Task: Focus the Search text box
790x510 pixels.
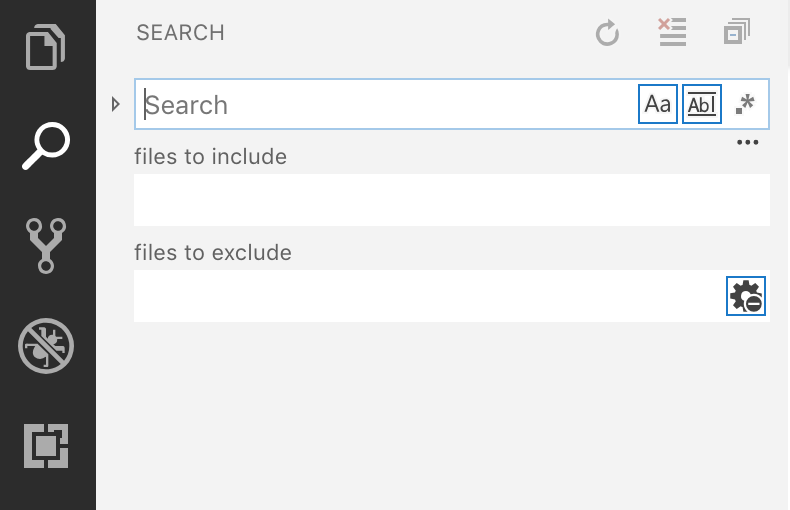Action: (x=385, y=104)
